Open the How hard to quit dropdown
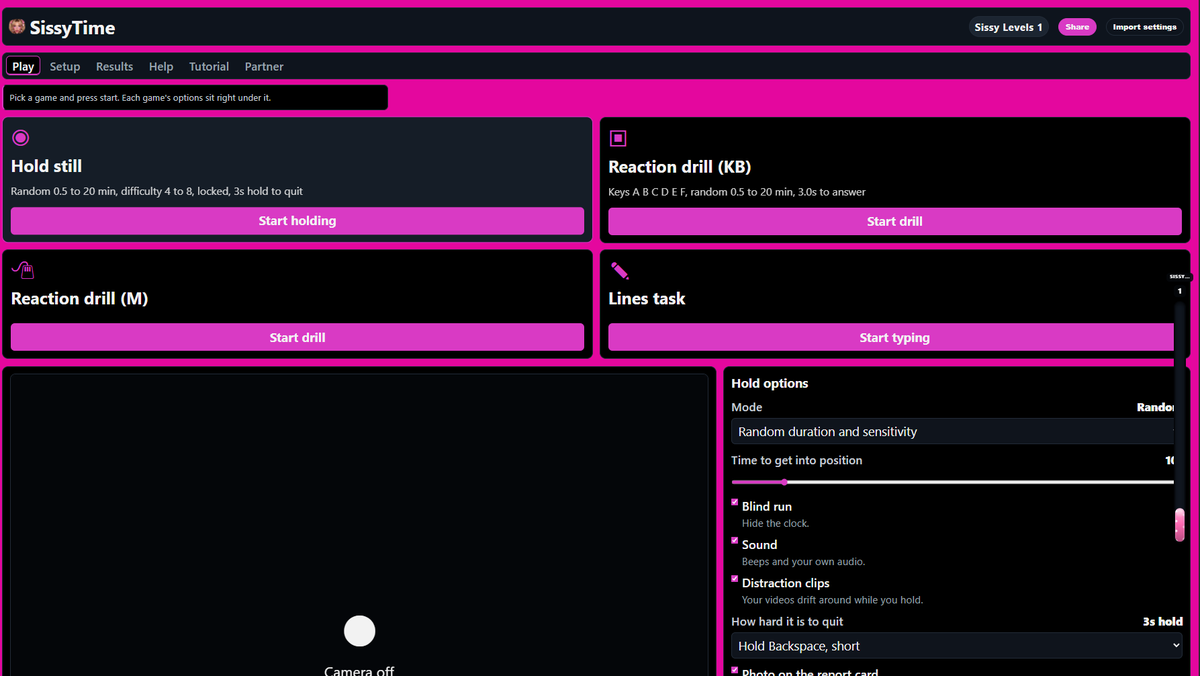The height and width of the screenshot is (676, 1200). (x=958, y=646)
